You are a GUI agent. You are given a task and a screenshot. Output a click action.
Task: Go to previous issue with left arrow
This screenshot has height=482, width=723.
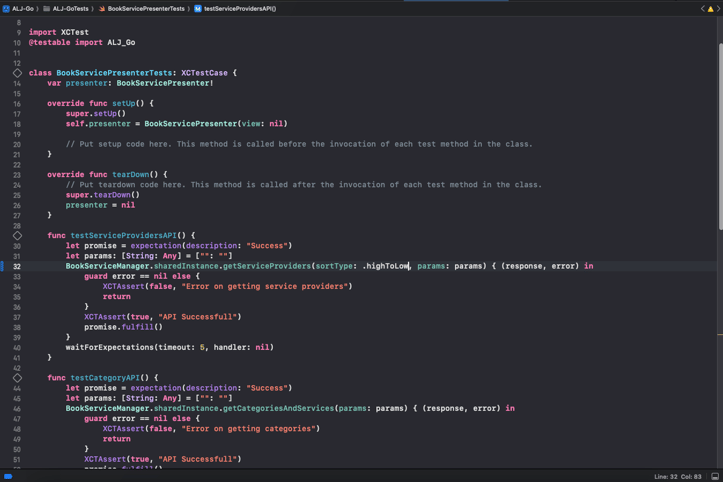pyautogui.click(x=703, y=9)
